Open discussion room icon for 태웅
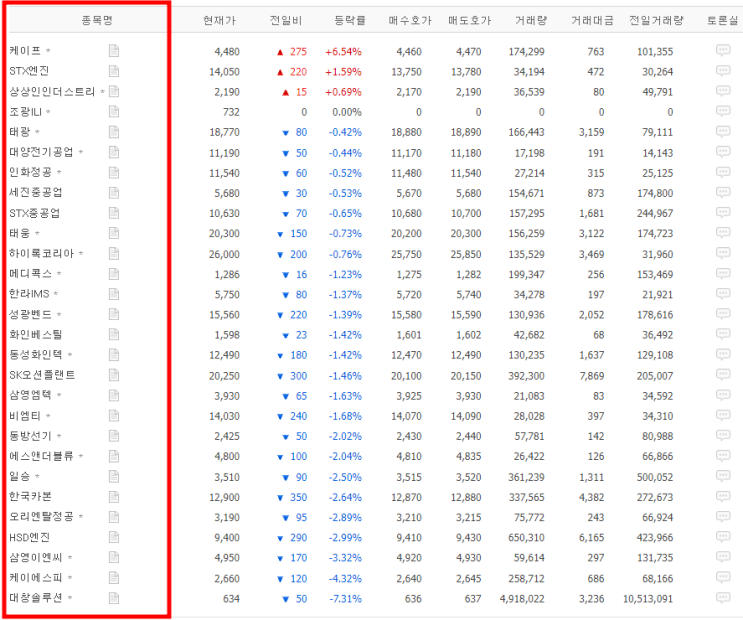Viewport: 743px width, 620px height. pos(723,233)
